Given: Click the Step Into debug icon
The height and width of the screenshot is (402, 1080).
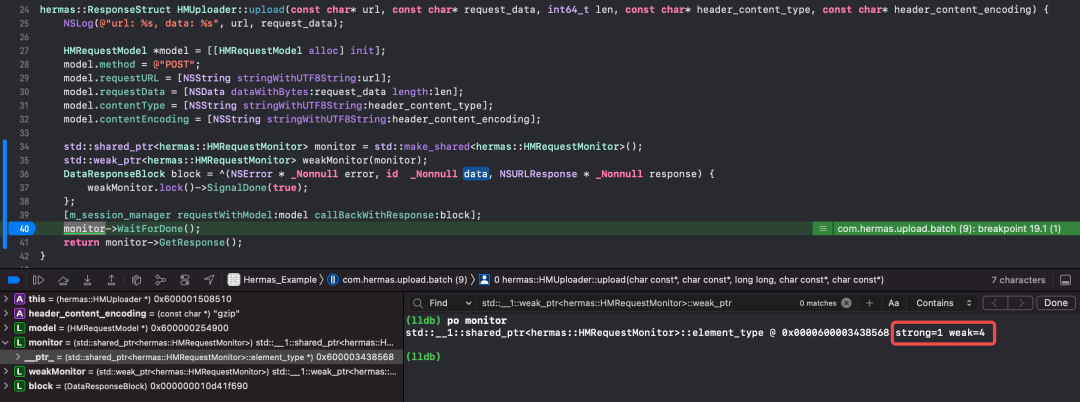Looking at the screenshot, I should click(x=85, y=280).
